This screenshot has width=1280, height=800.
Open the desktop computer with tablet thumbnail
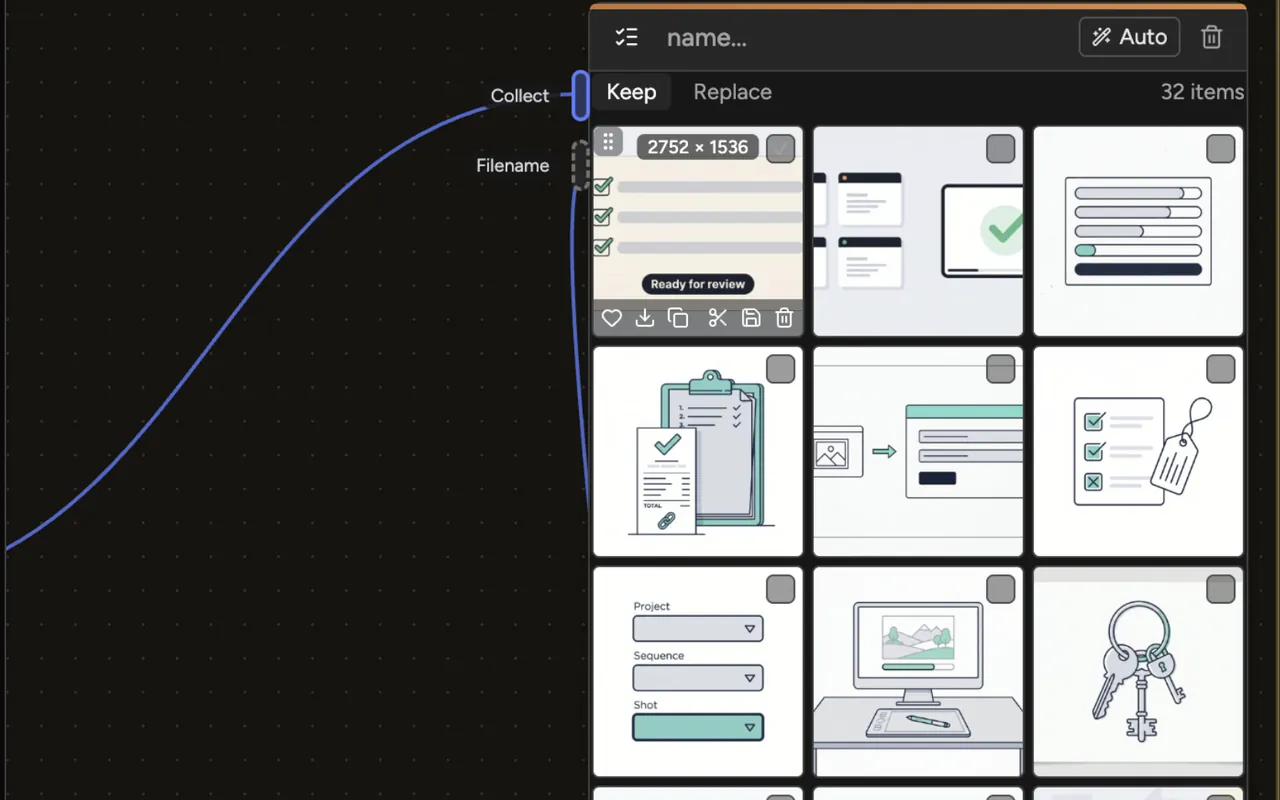pos(918,671)
